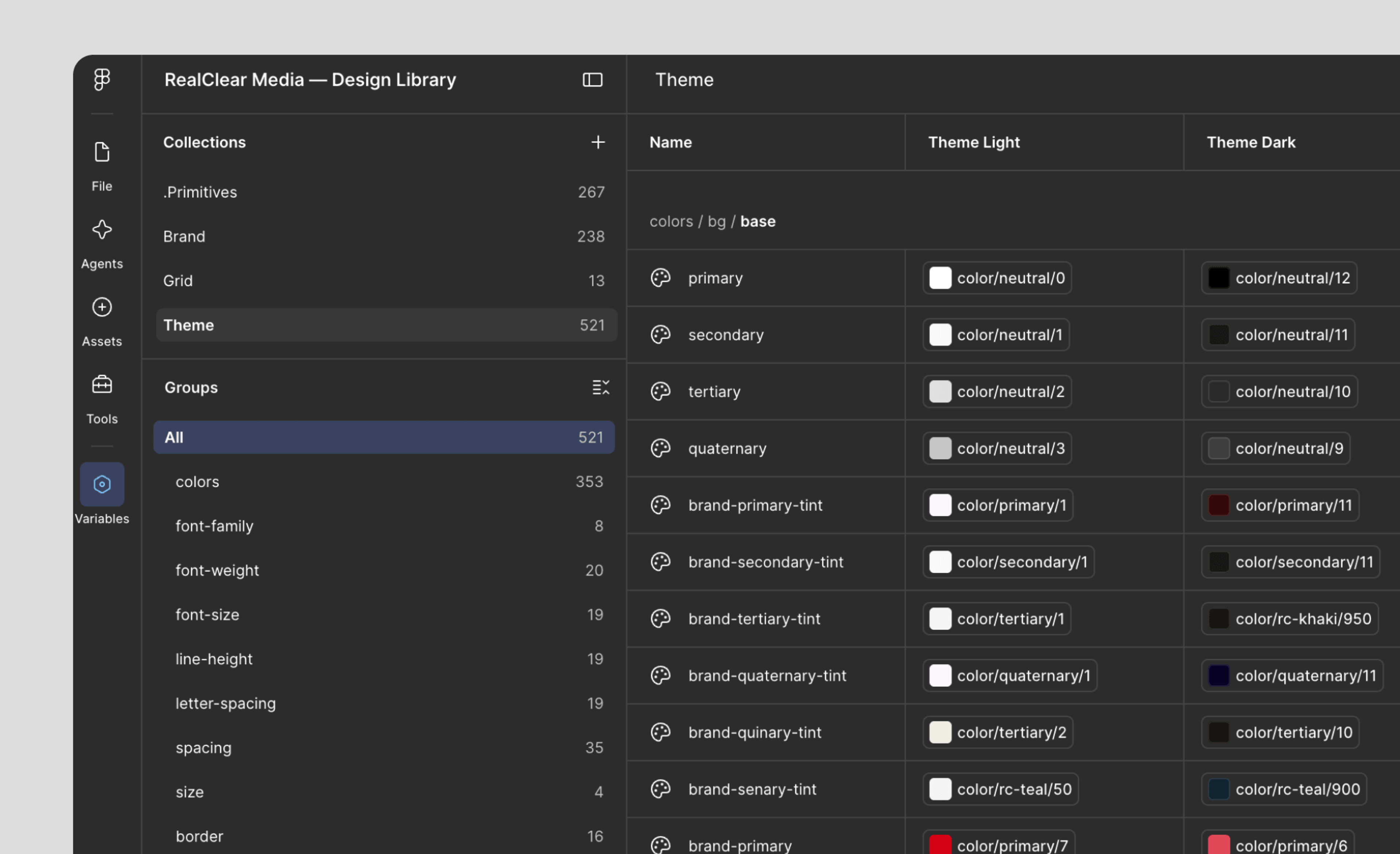The width and height of the screenshot is (1400, 854).
Task: Select the All group
Action: coord(384,437)
